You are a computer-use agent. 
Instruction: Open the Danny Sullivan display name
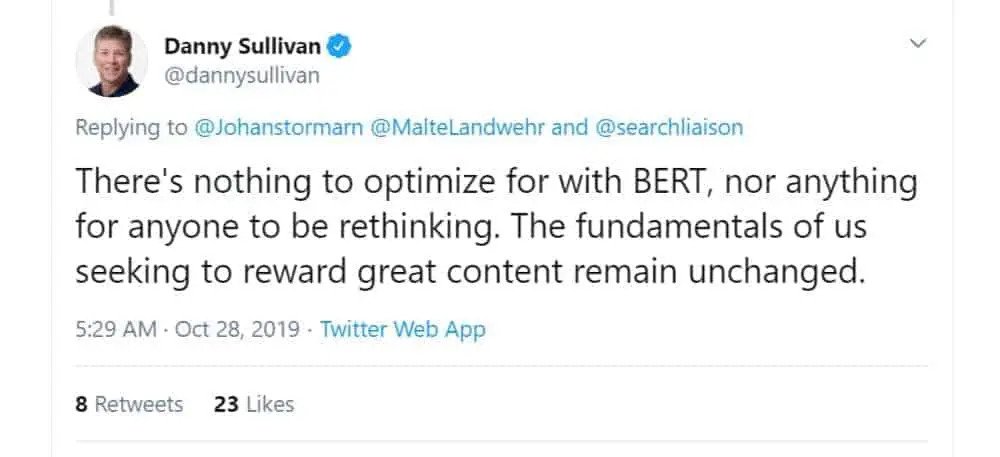coord(243,46)
